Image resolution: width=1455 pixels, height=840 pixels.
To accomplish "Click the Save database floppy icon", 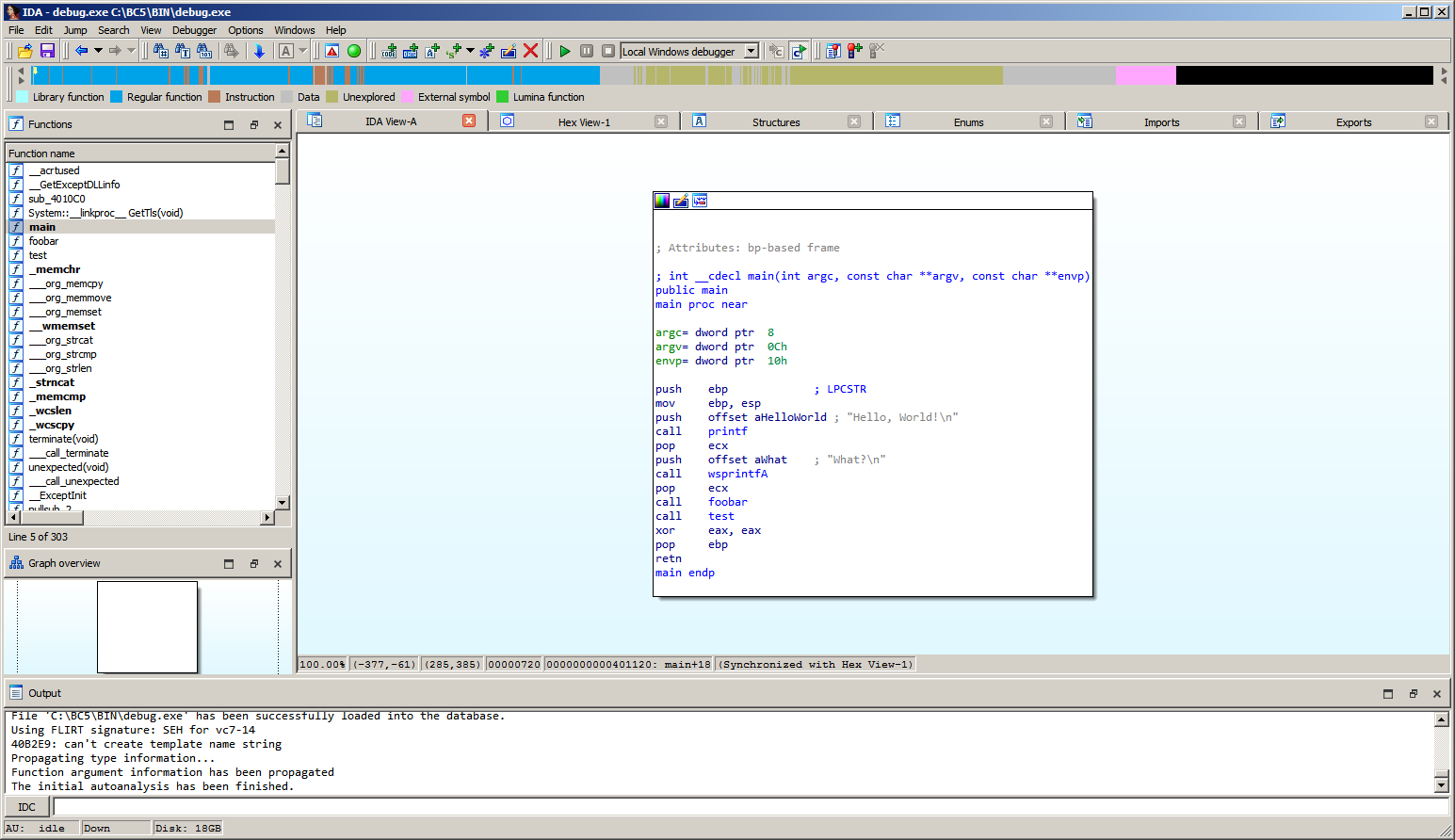I will pyautogui.click(x=47, y=51).
